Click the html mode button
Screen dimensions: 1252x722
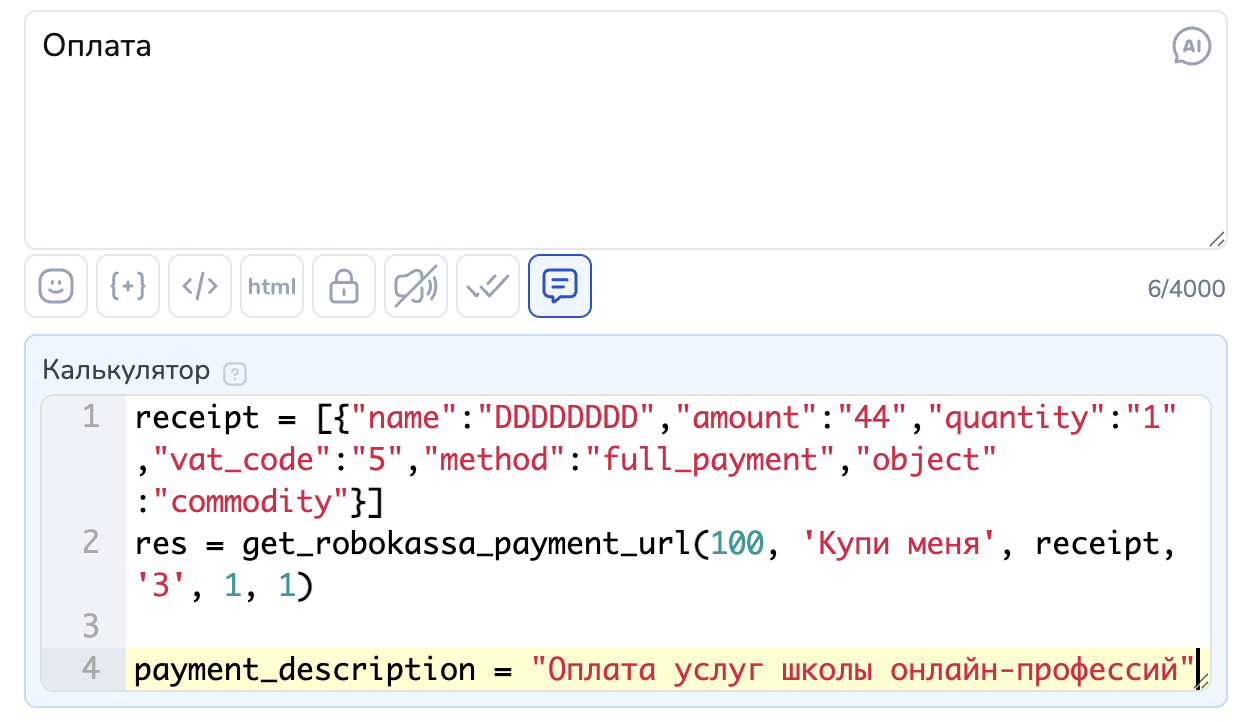[272, 286]
